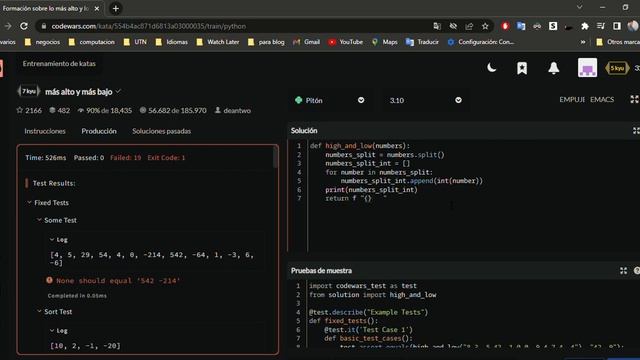Click the address bar URL

click(149, 26)
